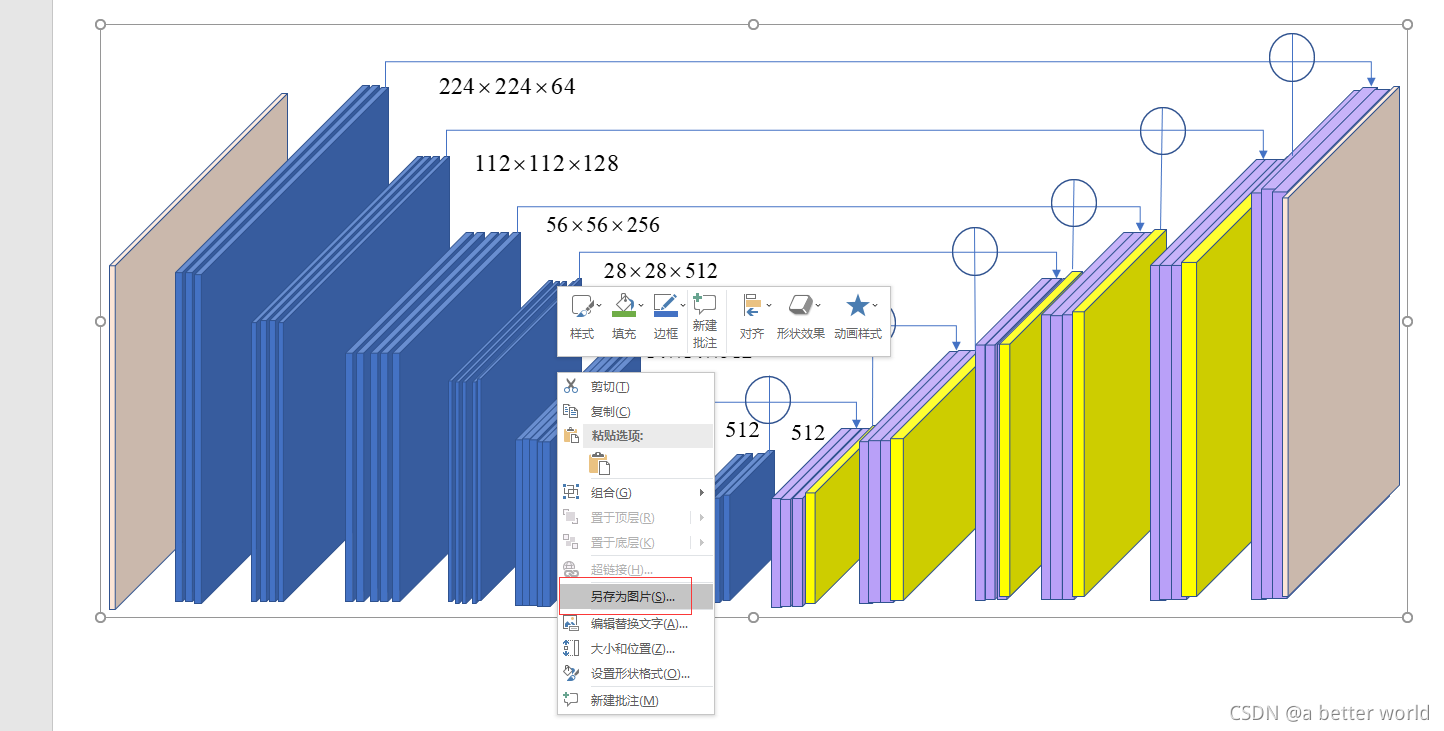This screenshot has width=1444, height=731.
Task: Choose 复制(C) from the context menu
Action: click(x=635, y=412)
